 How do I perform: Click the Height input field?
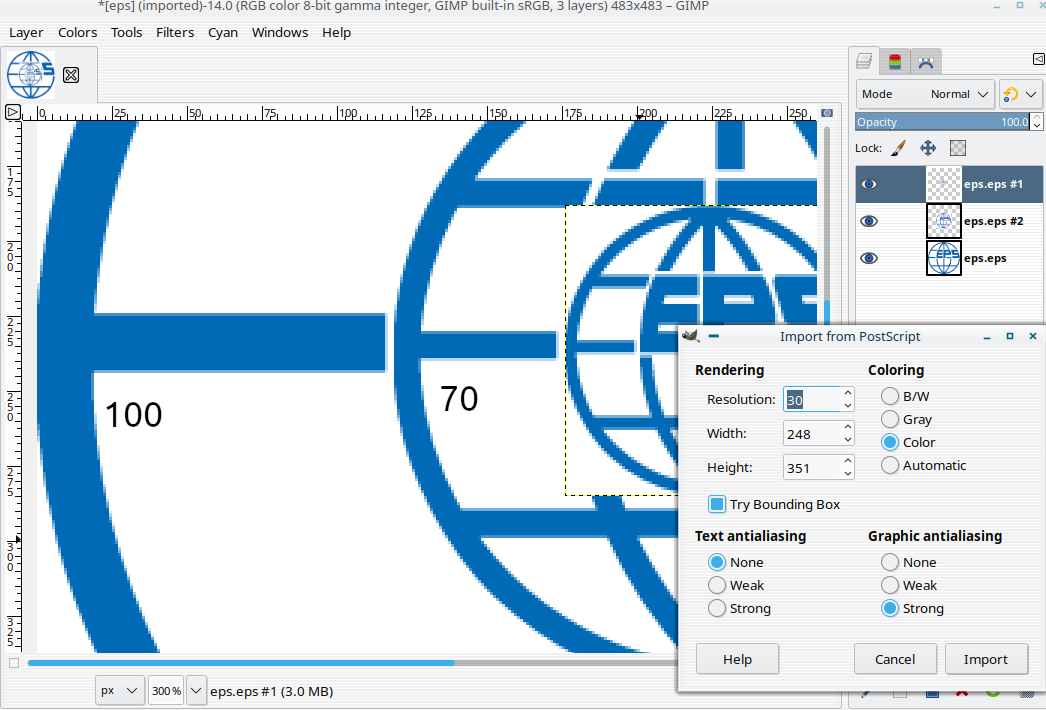[812, 468]
